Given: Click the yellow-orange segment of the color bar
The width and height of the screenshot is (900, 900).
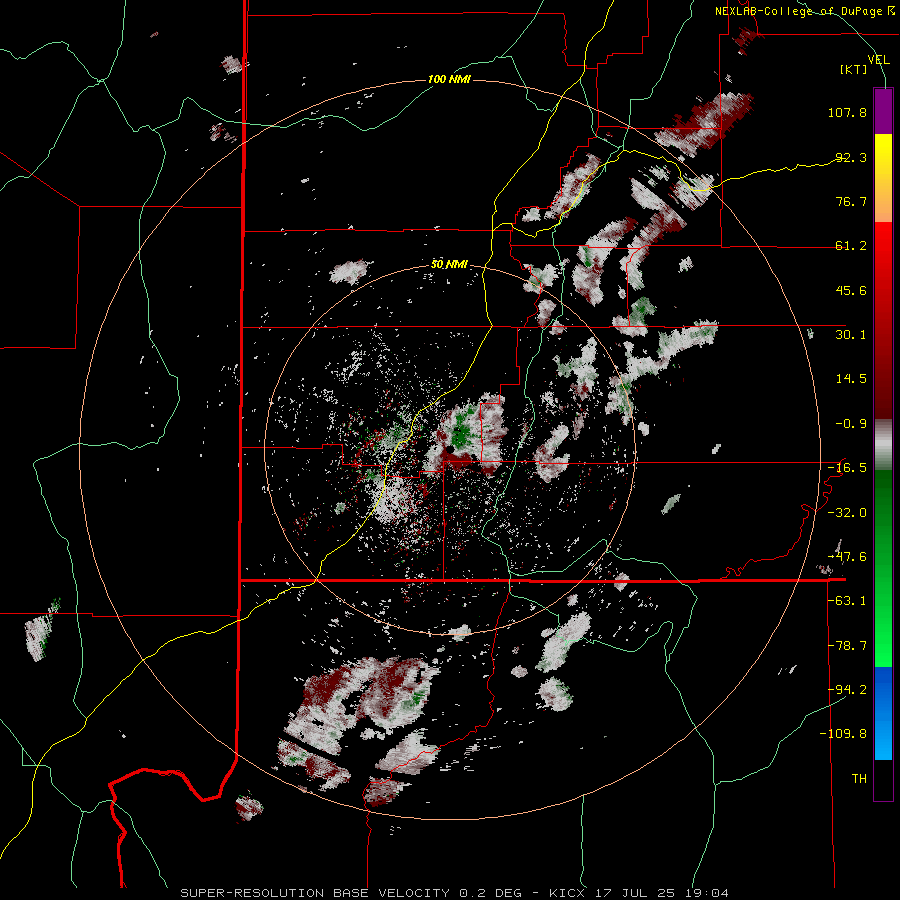Looking at the screenshot, I should click(883, 178).
